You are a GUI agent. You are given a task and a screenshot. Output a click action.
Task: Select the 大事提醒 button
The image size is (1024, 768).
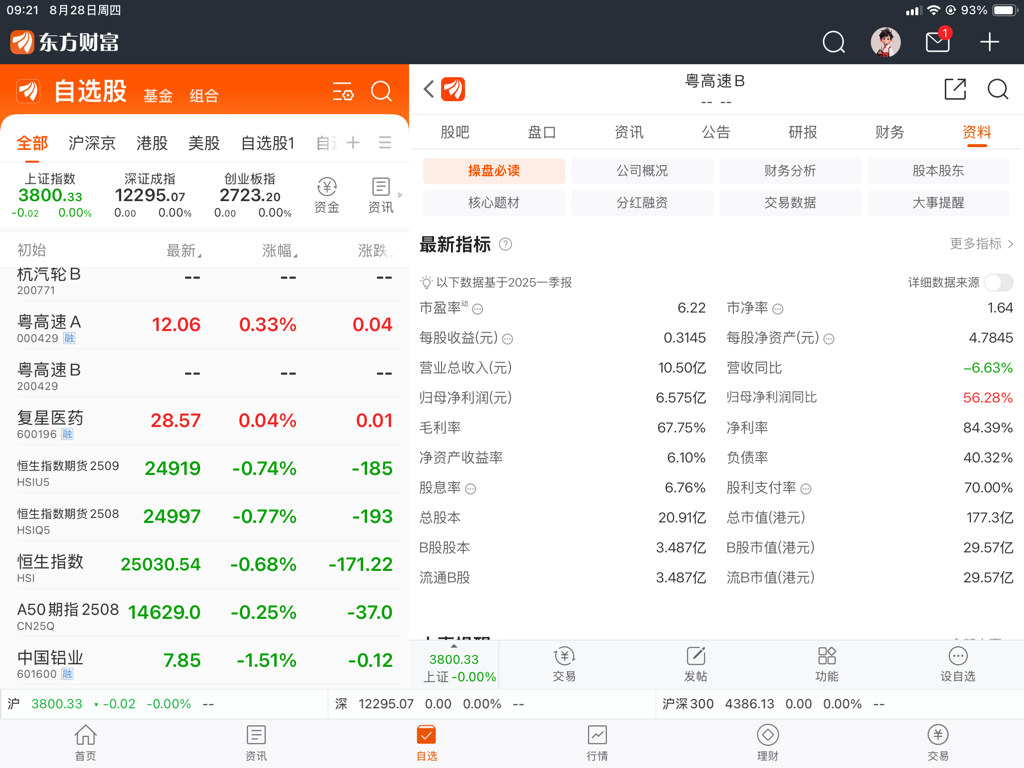(x=938, y=203)
